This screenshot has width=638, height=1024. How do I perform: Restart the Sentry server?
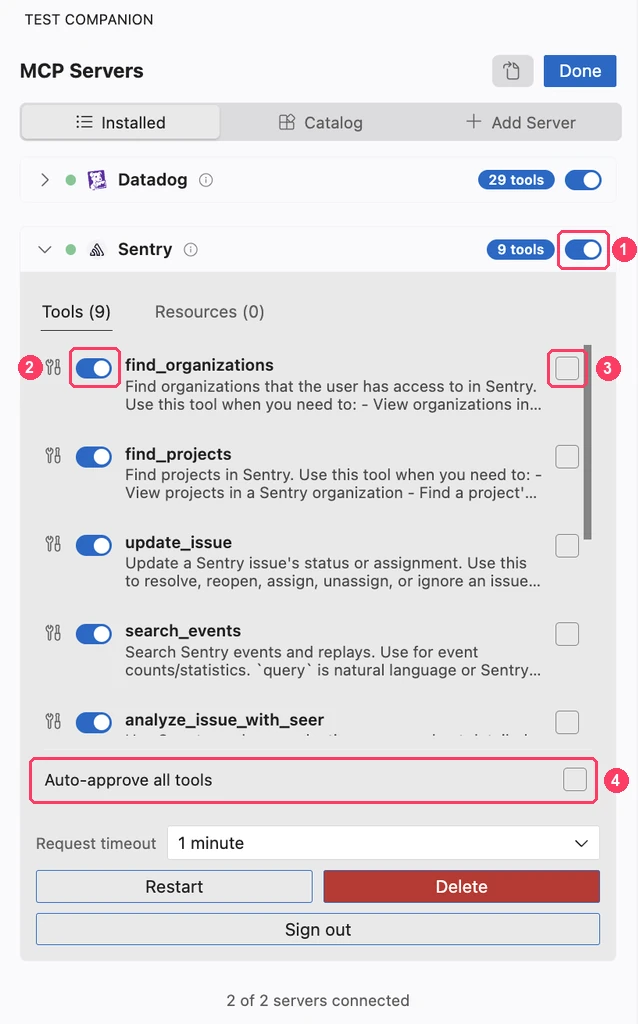pyautogui.click(x=174, y=886)
